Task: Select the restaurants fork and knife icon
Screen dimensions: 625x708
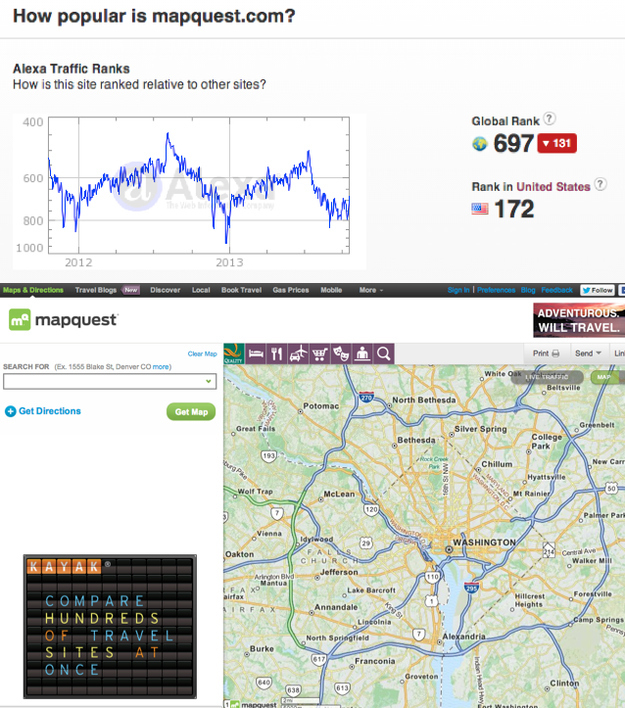Action: [277, 354]
